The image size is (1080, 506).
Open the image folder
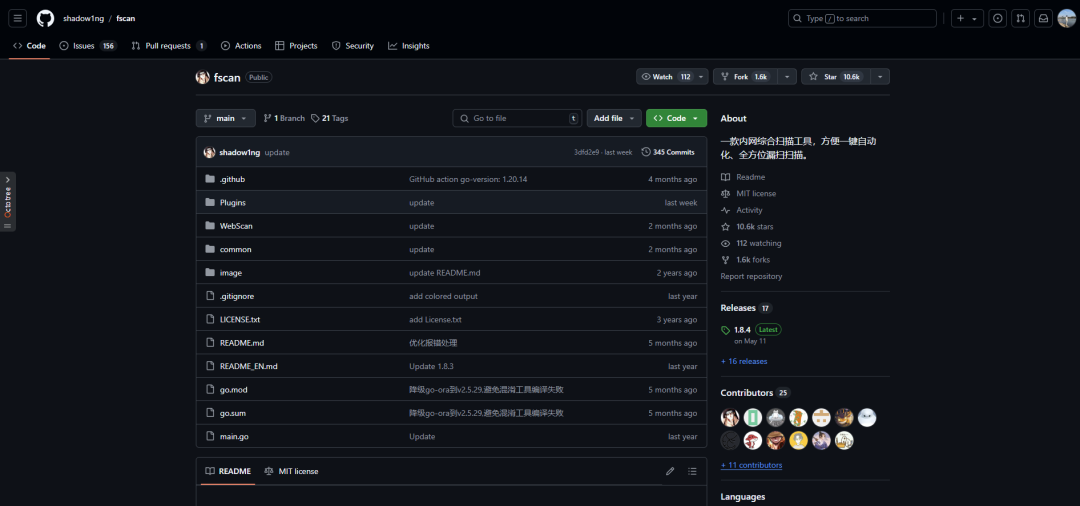point(231,273)
